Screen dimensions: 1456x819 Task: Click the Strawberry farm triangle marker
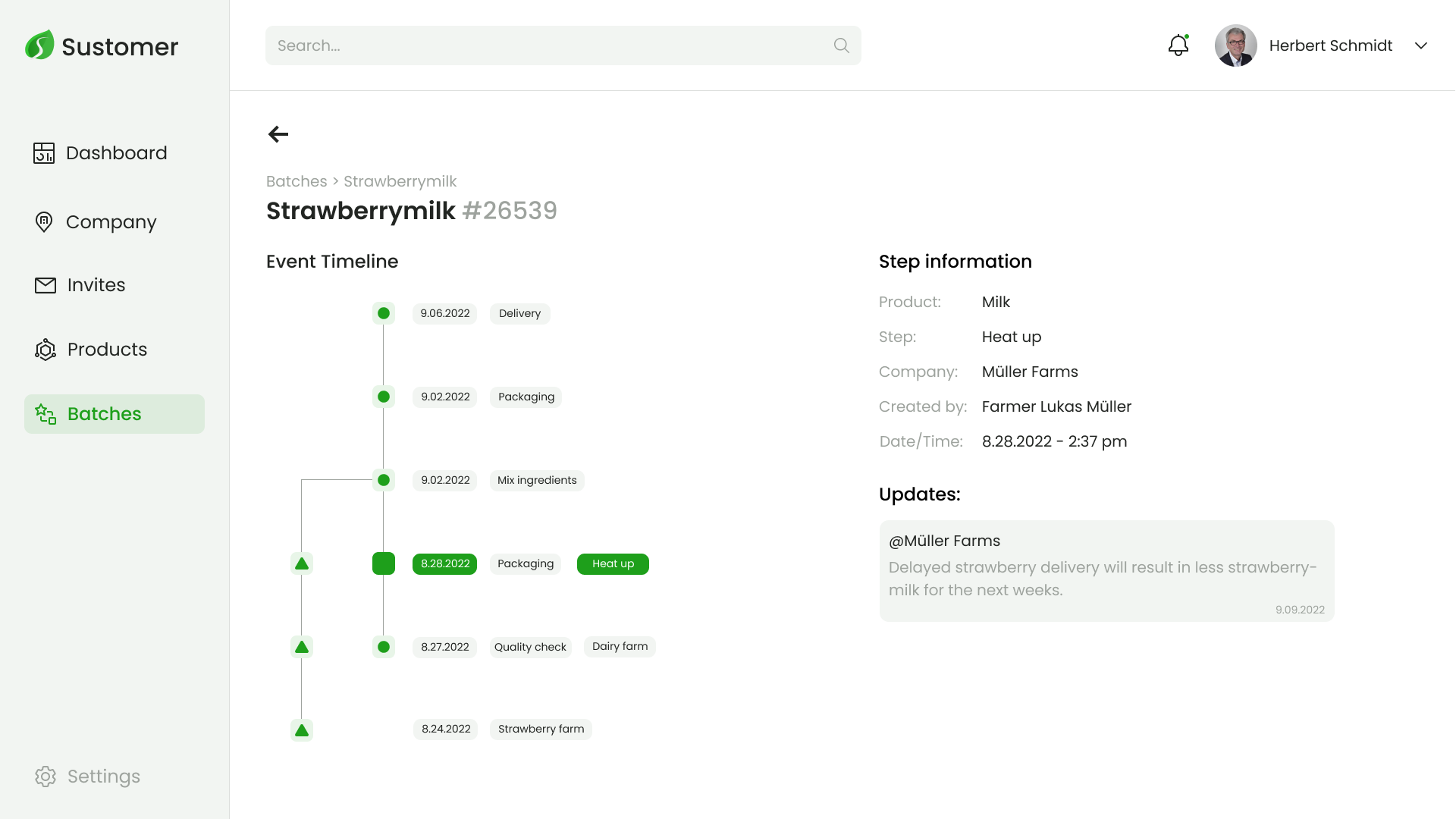point(302,730)
